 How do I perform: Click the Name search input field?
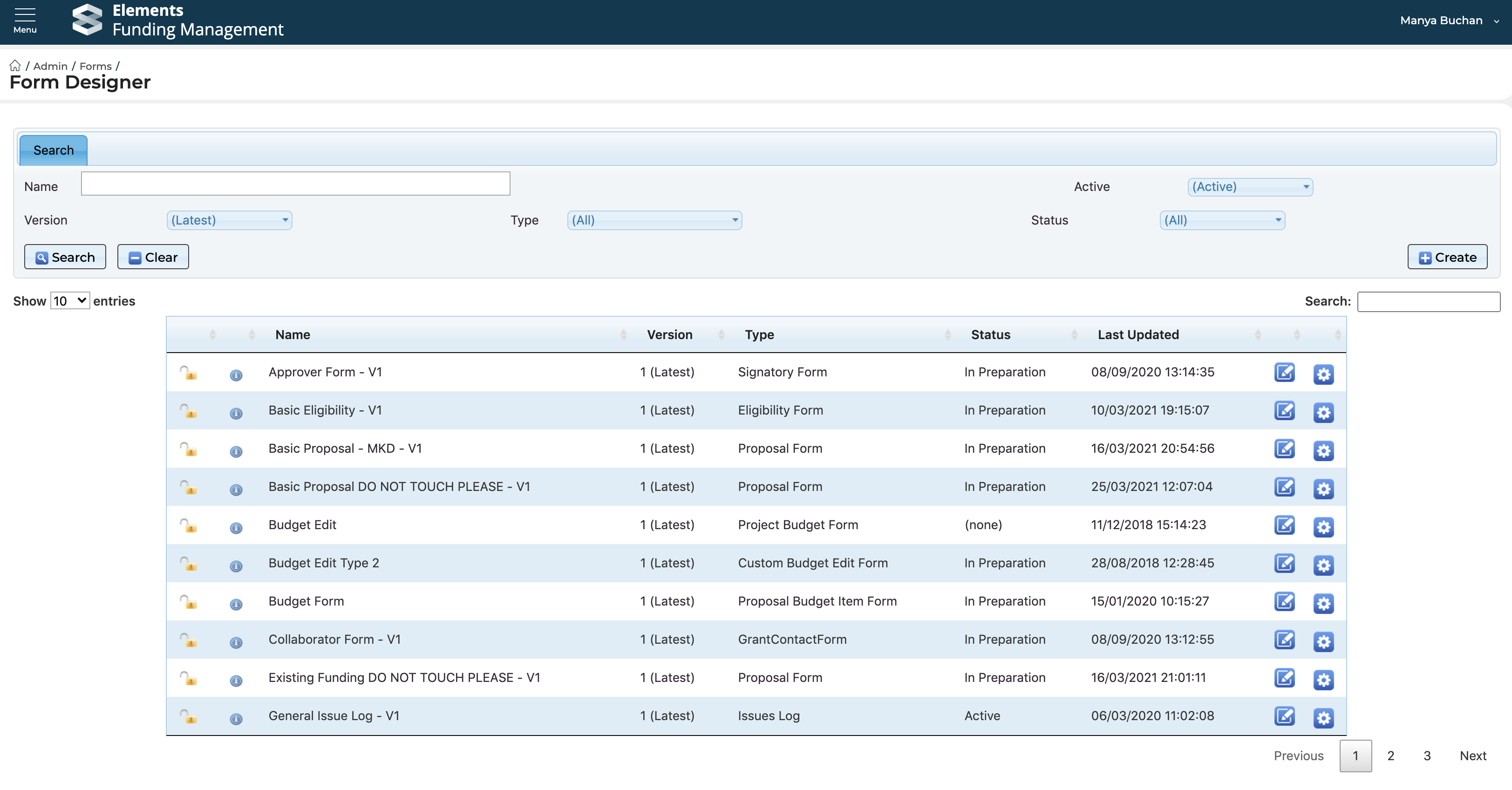coord(295,184)
